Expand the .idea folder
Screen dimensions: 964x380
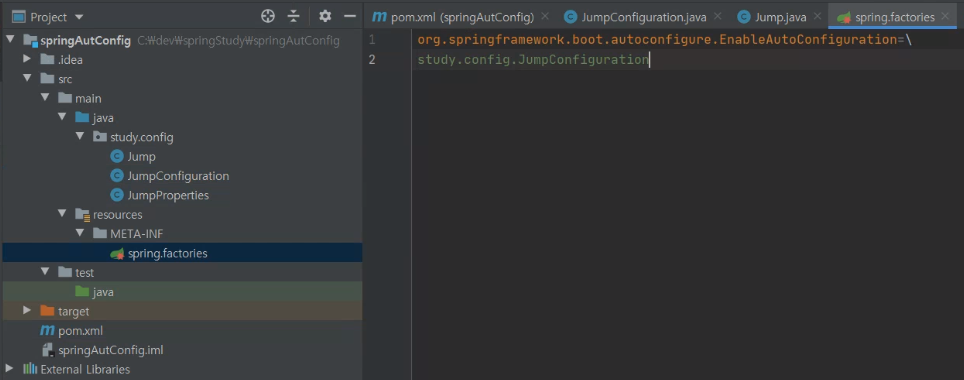click(26, 59)
